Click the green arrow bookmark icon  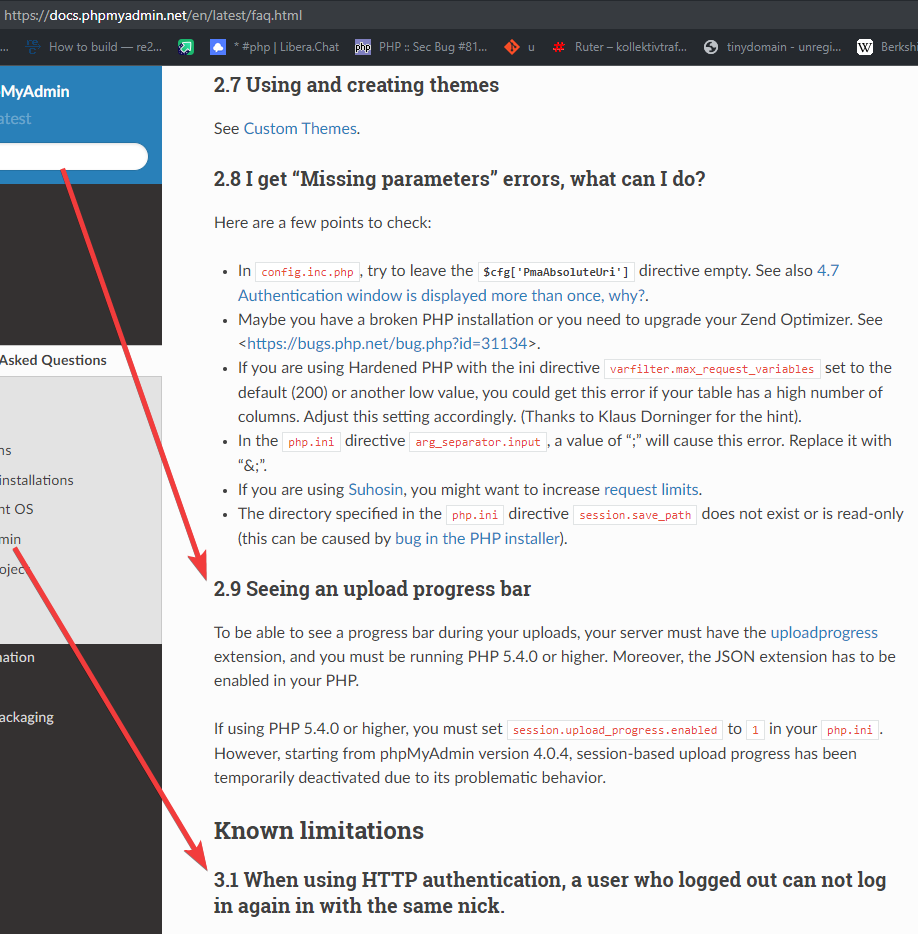pos(185,45)
